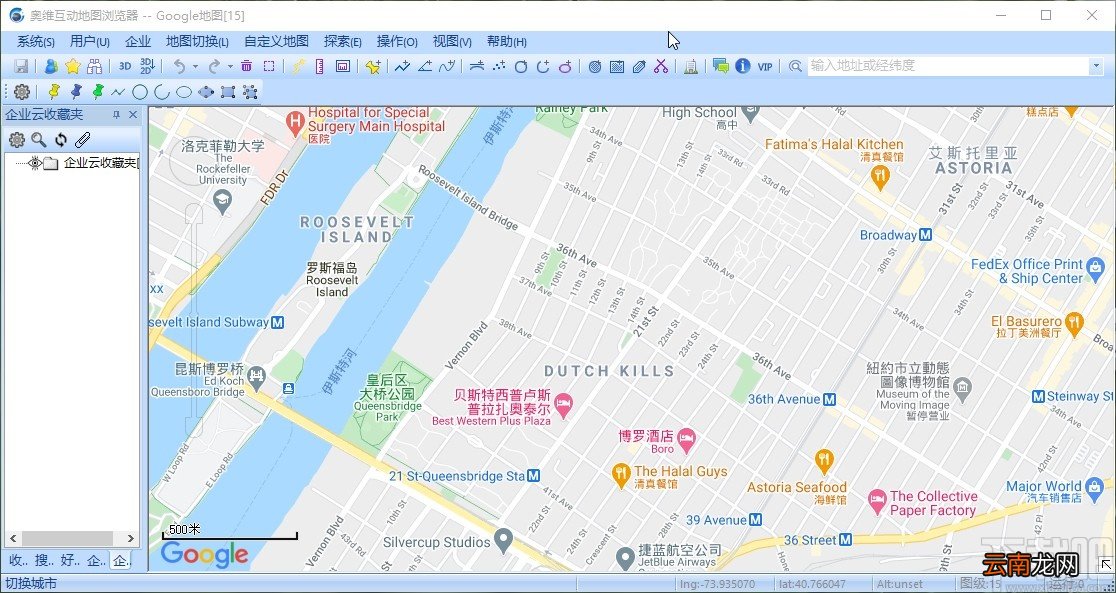
Task: Toggle the 3D/2D switch icon
Action: point(147,66)
